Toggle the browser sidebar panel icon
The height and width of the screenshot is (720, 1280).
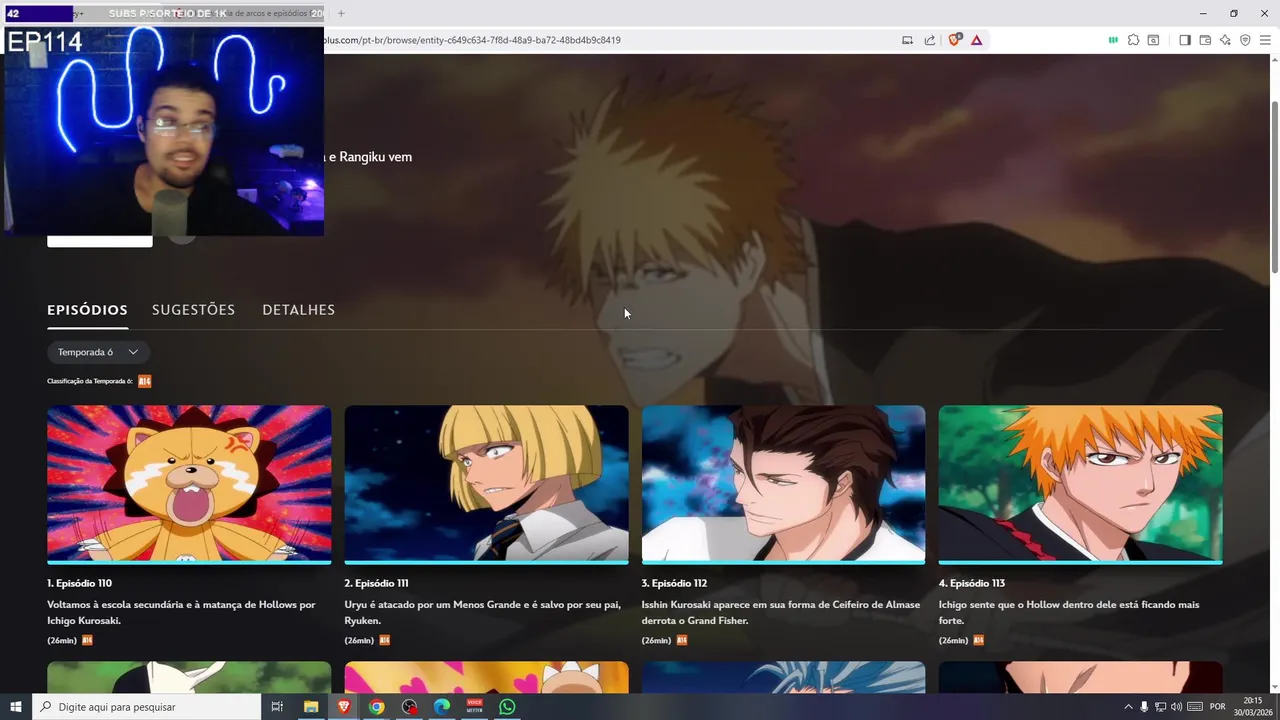pyautogui.click(x=1185, y=40)
